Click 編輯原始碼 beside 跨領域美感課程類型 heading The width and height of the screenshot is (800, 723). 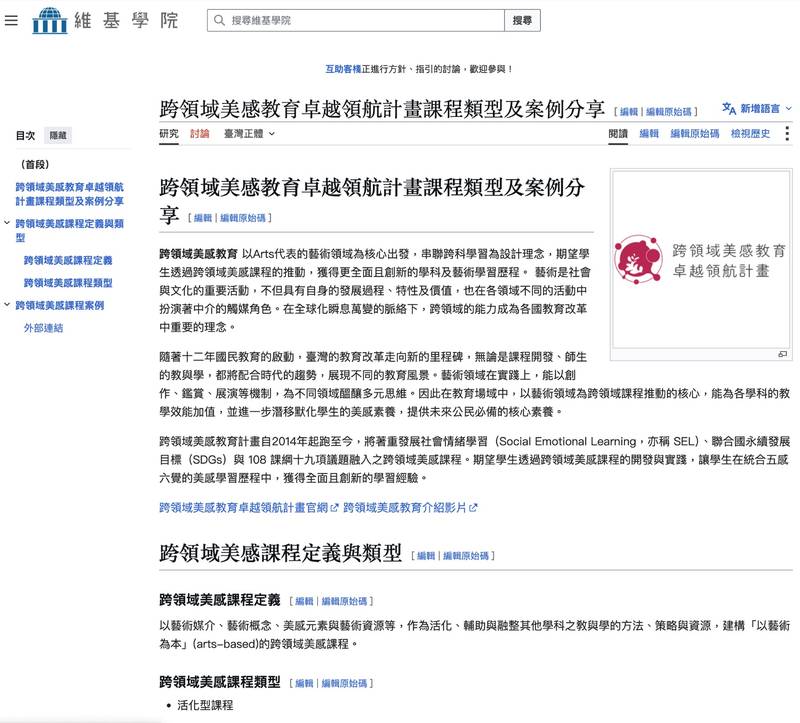(x=344, y=683)
